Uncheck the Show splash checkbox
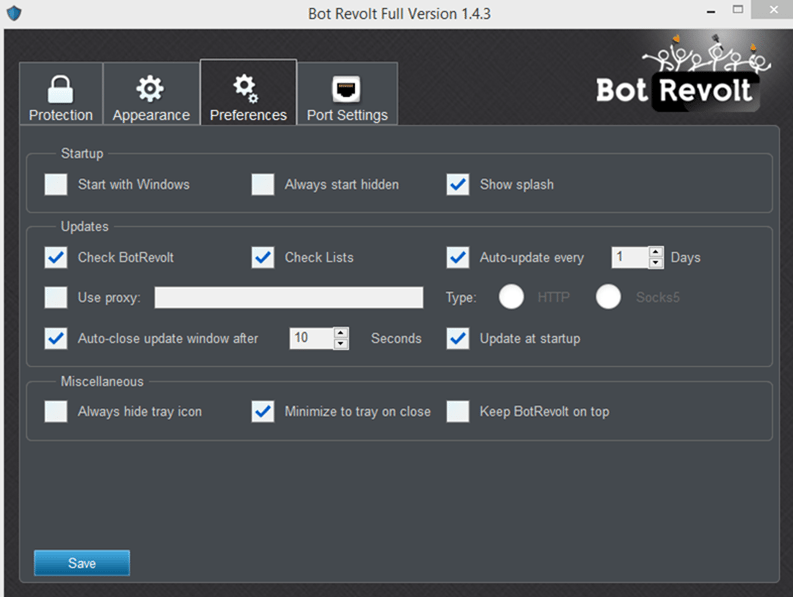The image size is (793, 597). [x=458, y=185]
